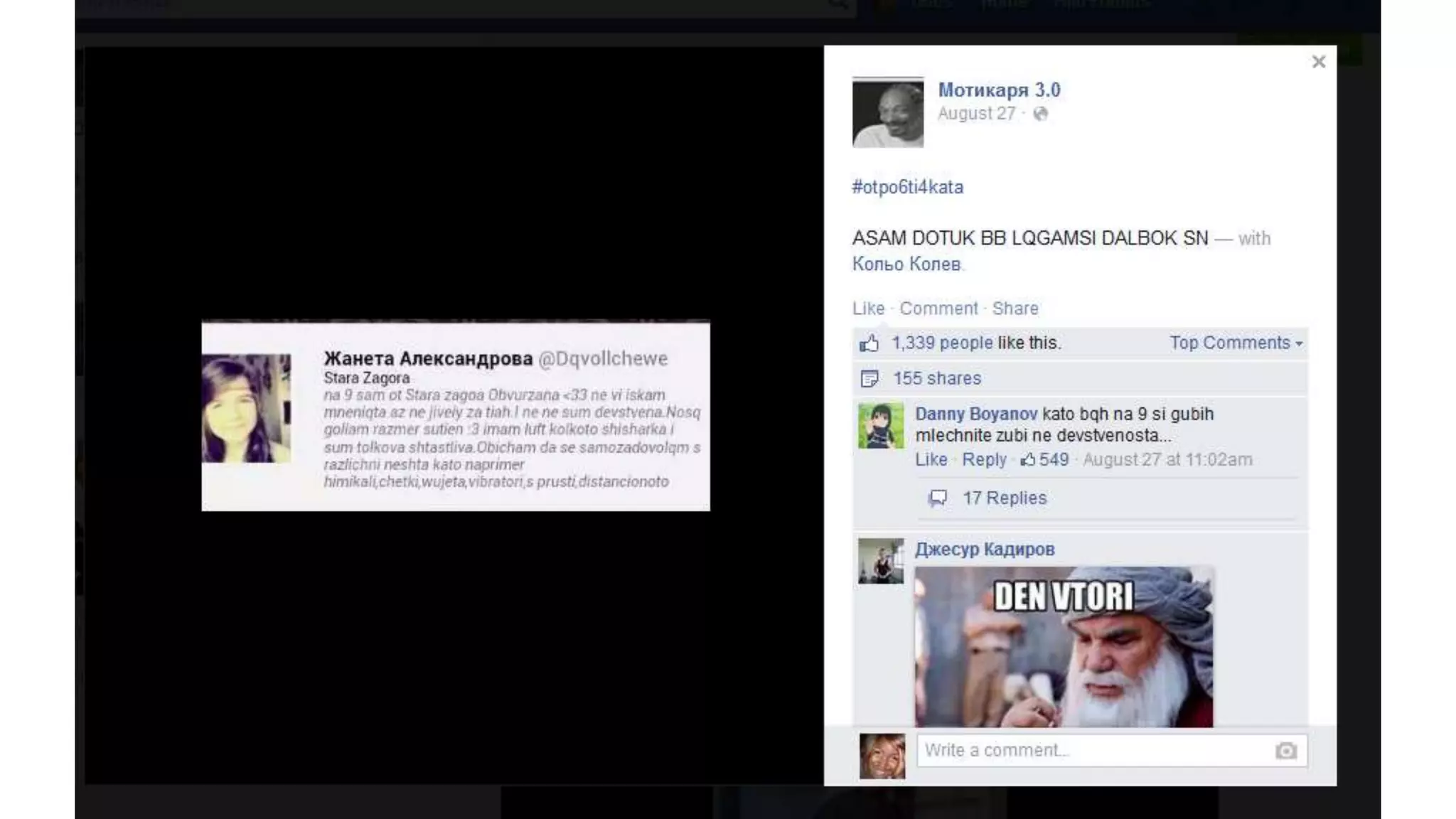This screenshot has width=1456, height=819.
Task: Click the thumbs-up icon beside 1,339 people
Action: 869,344
